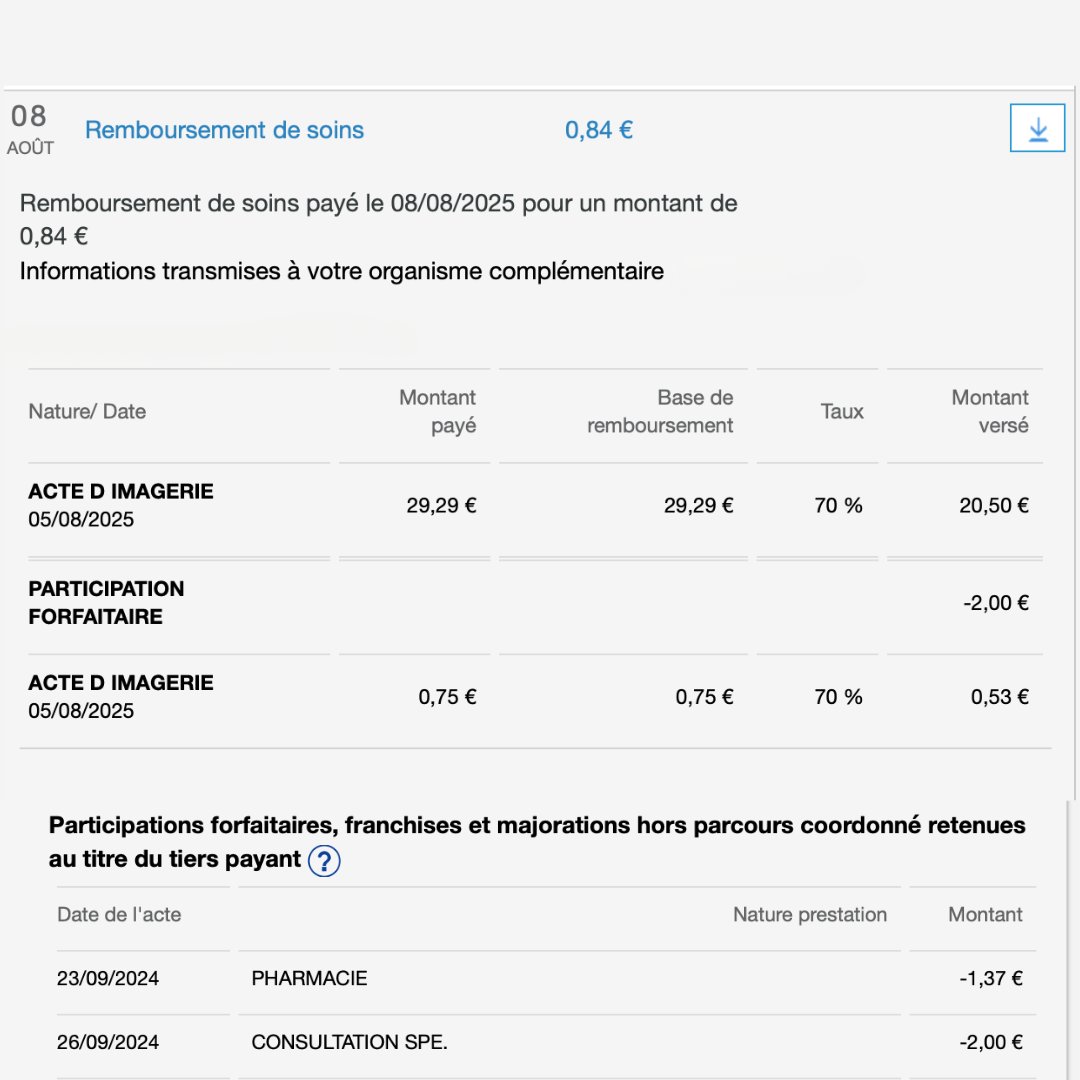Image resolution: width=1080 pixels, height=1080 pixels.
Task: Select the 0,84 € amount next to the title
Action: pyautogui.click(x=598, y=129)
